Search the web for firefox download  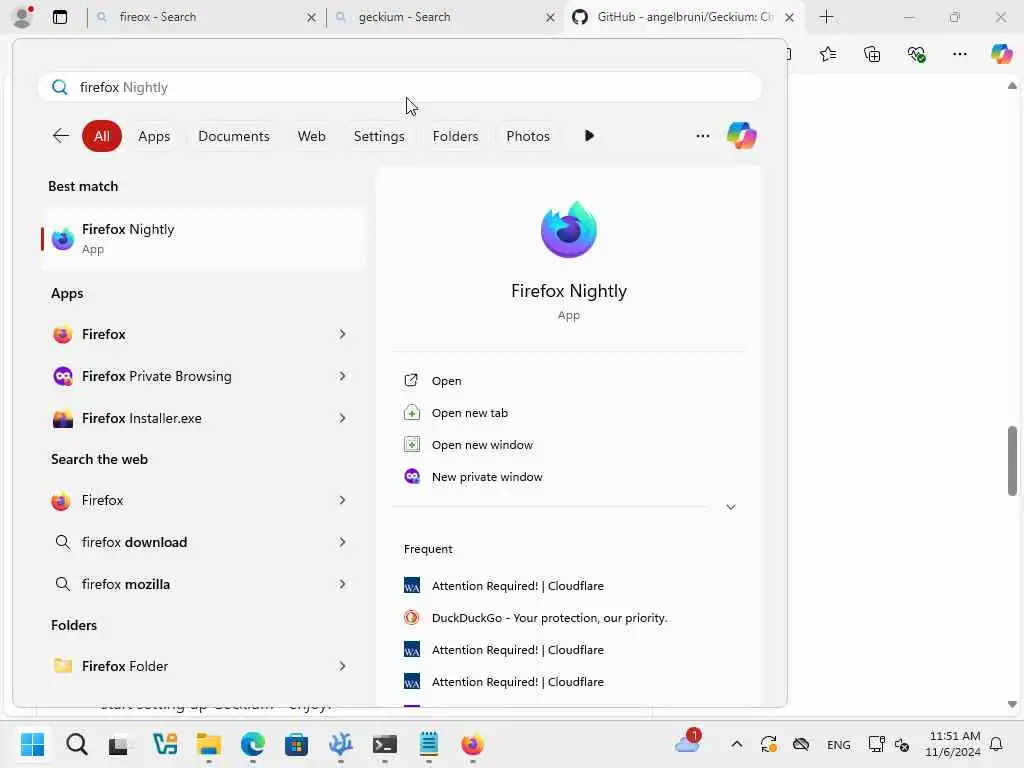(x=134, y=542)
